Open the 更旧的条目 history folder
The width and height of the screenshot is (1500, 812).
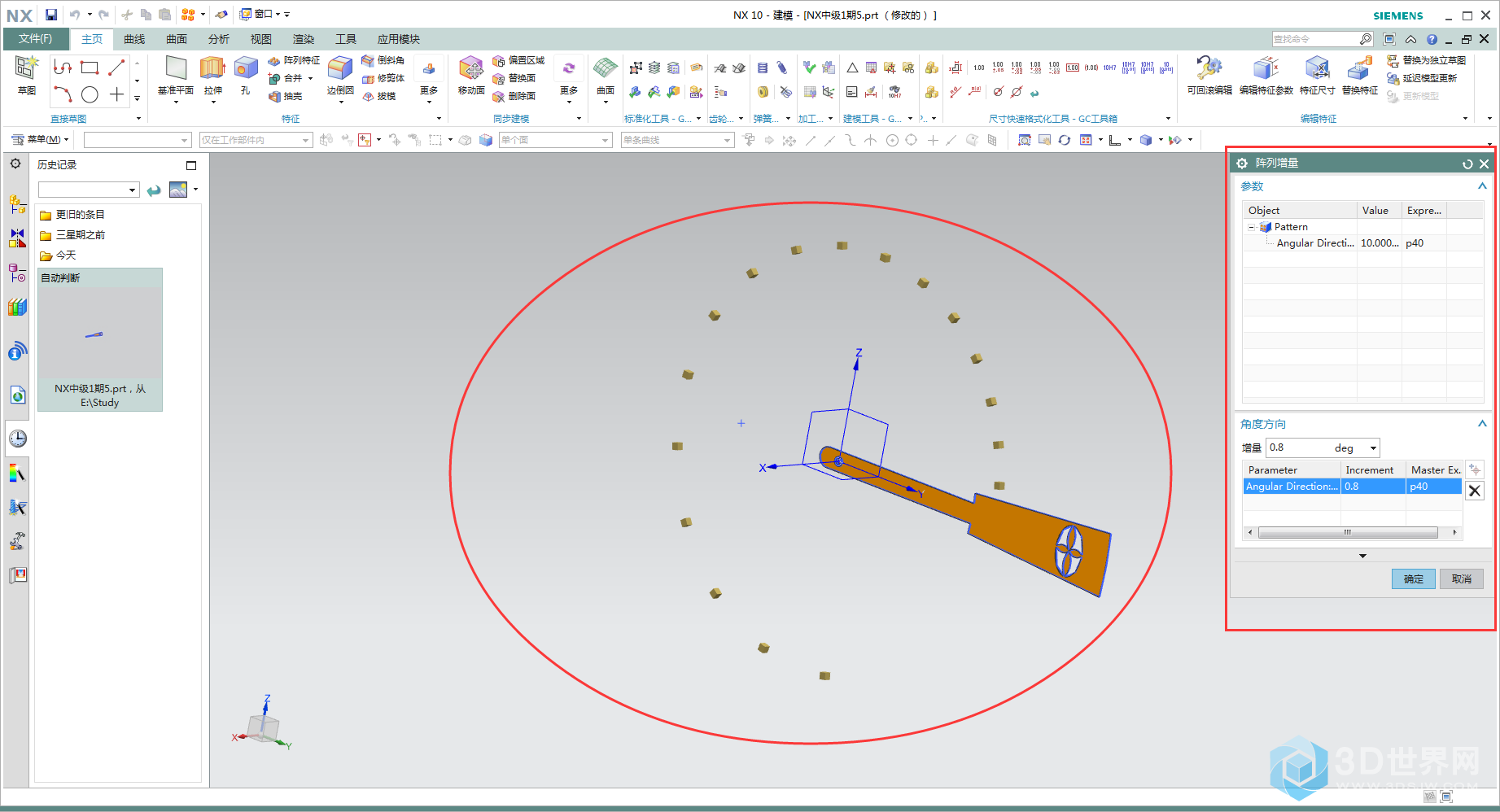point(72,215)
